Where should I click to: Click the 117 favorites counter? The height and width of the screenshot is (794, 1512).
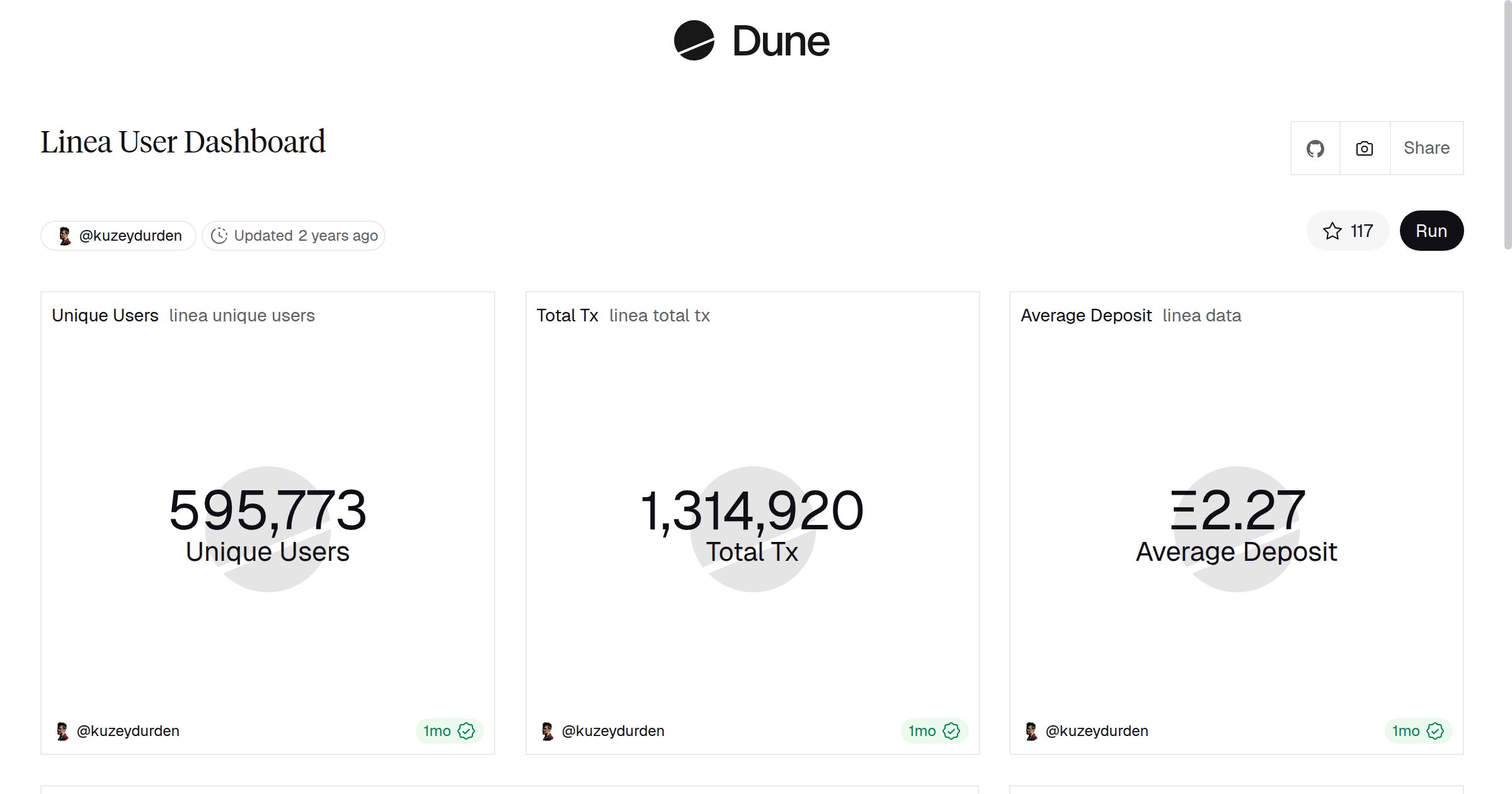pos(1361,231)
